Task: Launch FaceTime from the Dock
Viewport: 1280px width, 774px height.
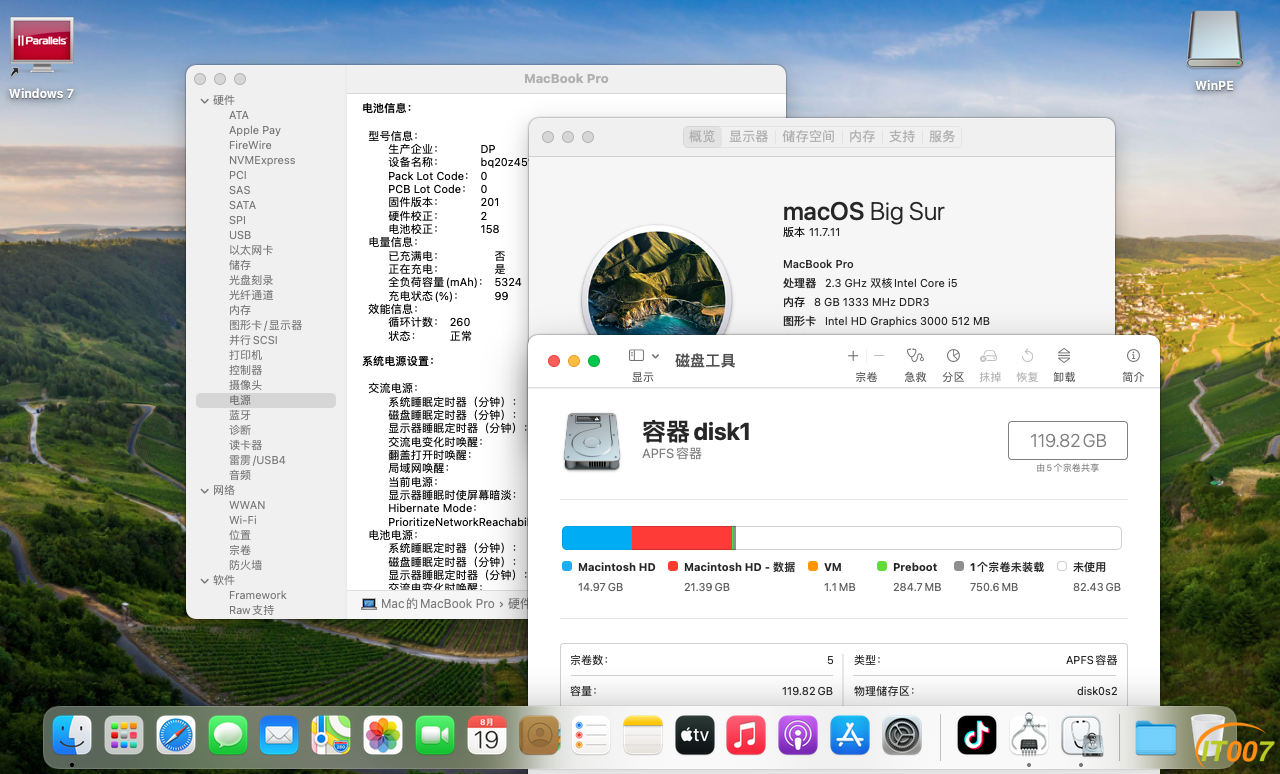Action: (x=435, y=736)
